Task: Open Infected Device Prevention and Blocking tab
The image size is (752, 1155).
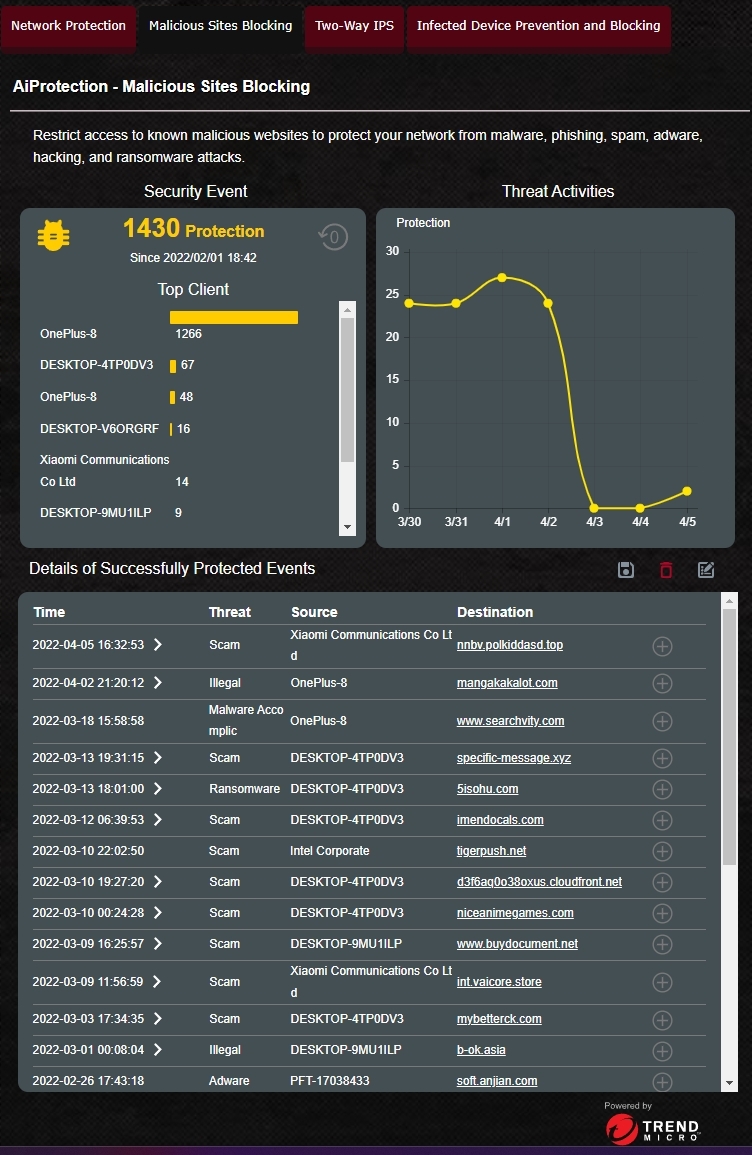Action: click(538, 27)
